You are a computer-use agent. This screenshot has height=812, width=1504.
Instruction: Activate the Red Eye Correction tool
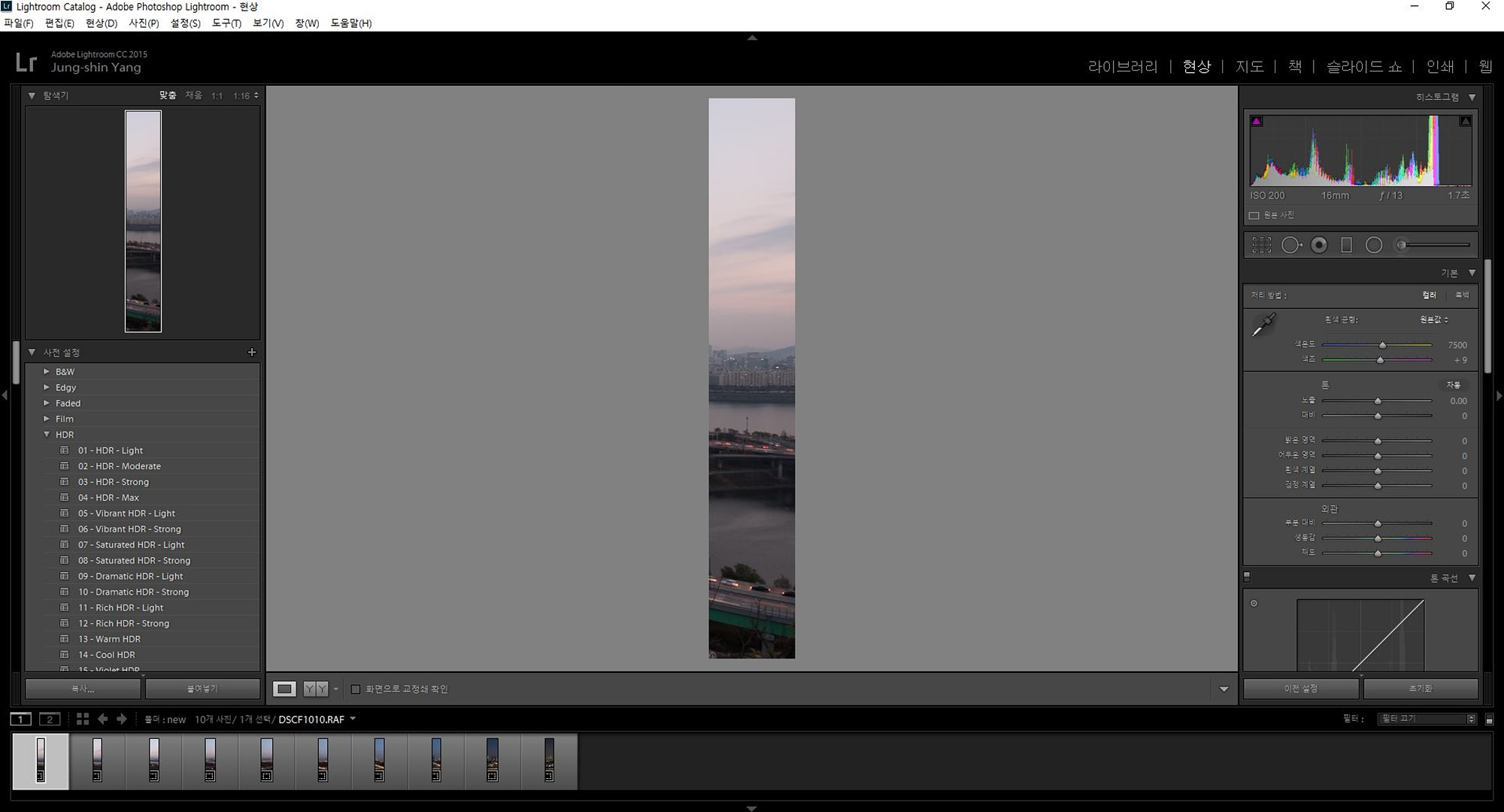1318,245
